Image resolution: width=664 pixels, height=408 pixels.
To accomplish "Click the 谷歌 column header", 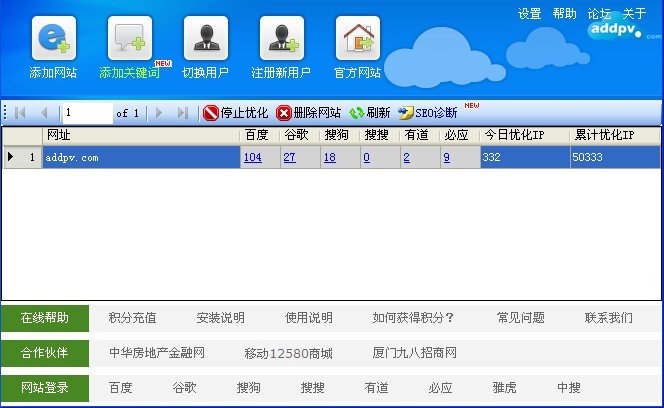I will coord(300,135).
